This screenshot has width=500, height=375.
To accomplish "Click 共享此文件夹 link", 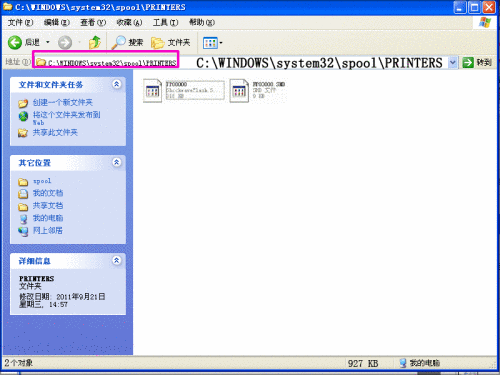I will coord(55,133).
